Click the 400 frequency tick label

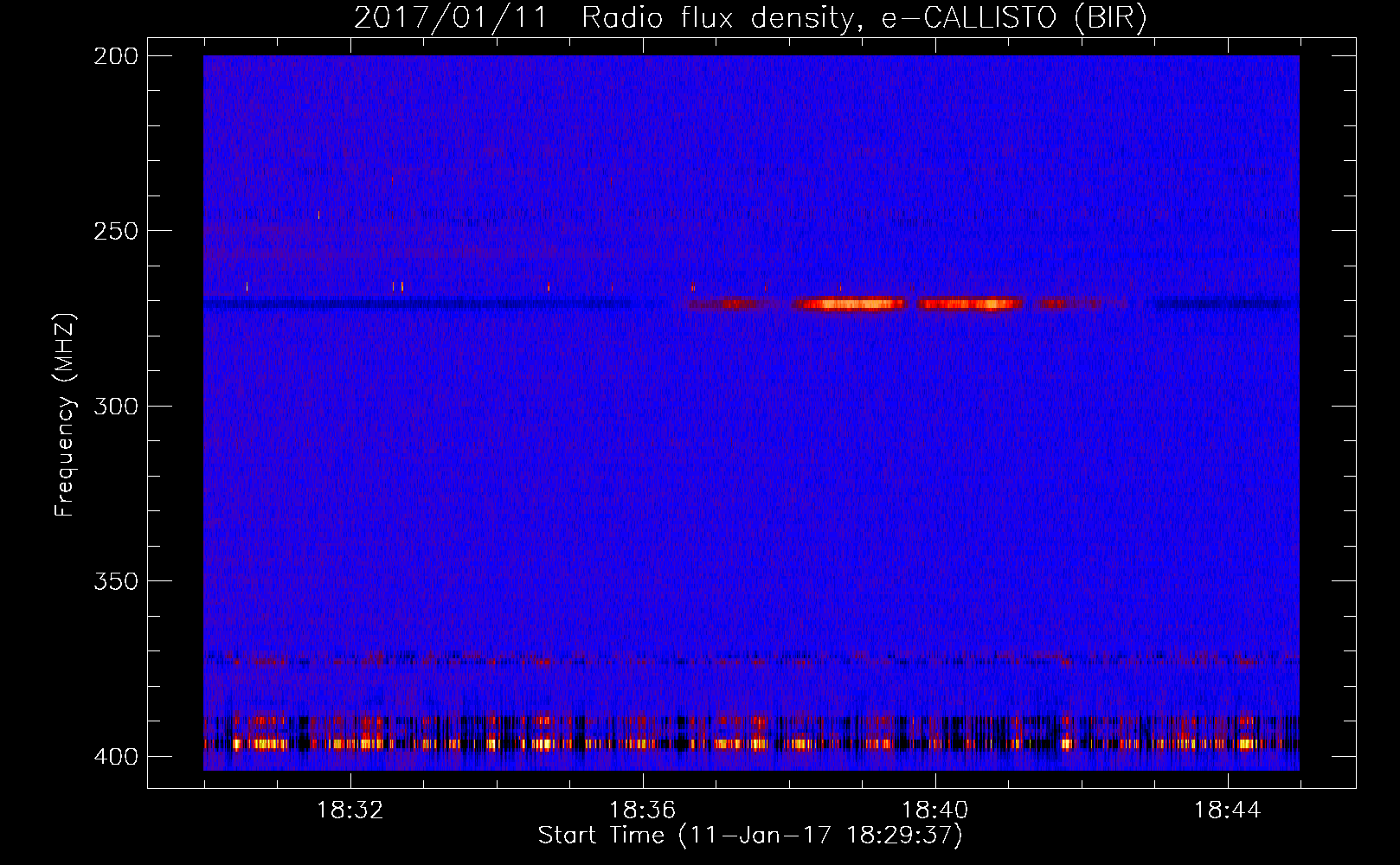(115, 757)
